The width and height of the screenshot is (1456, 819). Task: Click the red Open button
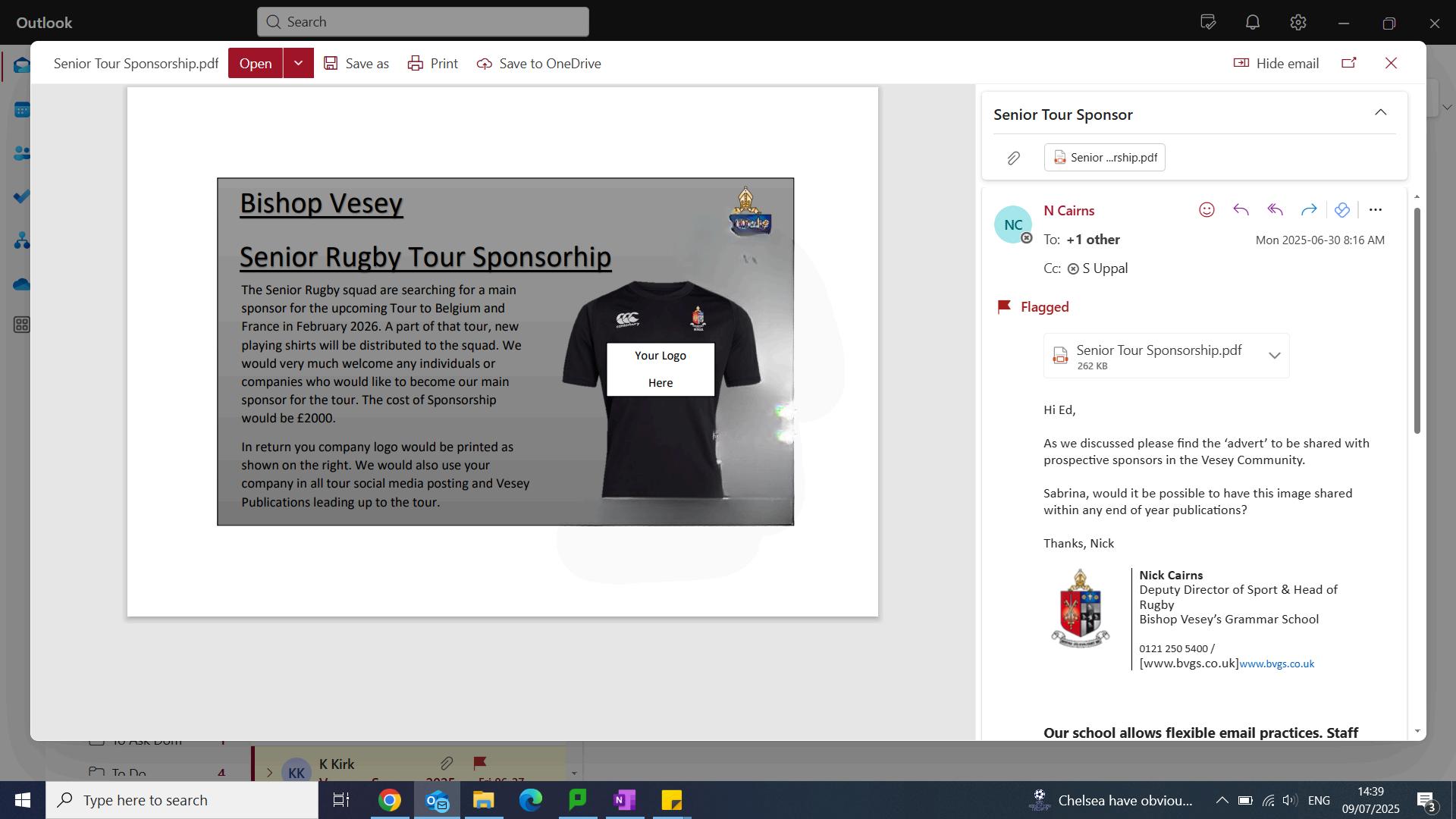coord(256,64)
